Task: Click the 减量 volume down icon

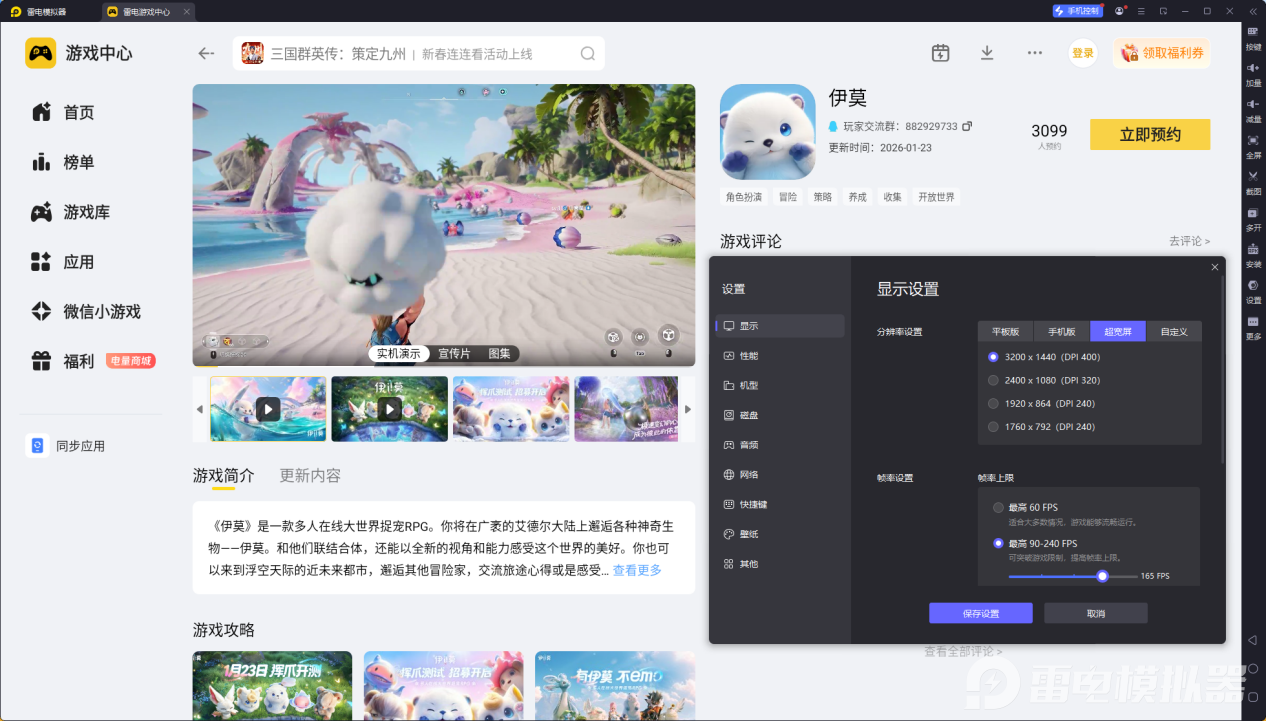Action: (x=1253, y=109)
